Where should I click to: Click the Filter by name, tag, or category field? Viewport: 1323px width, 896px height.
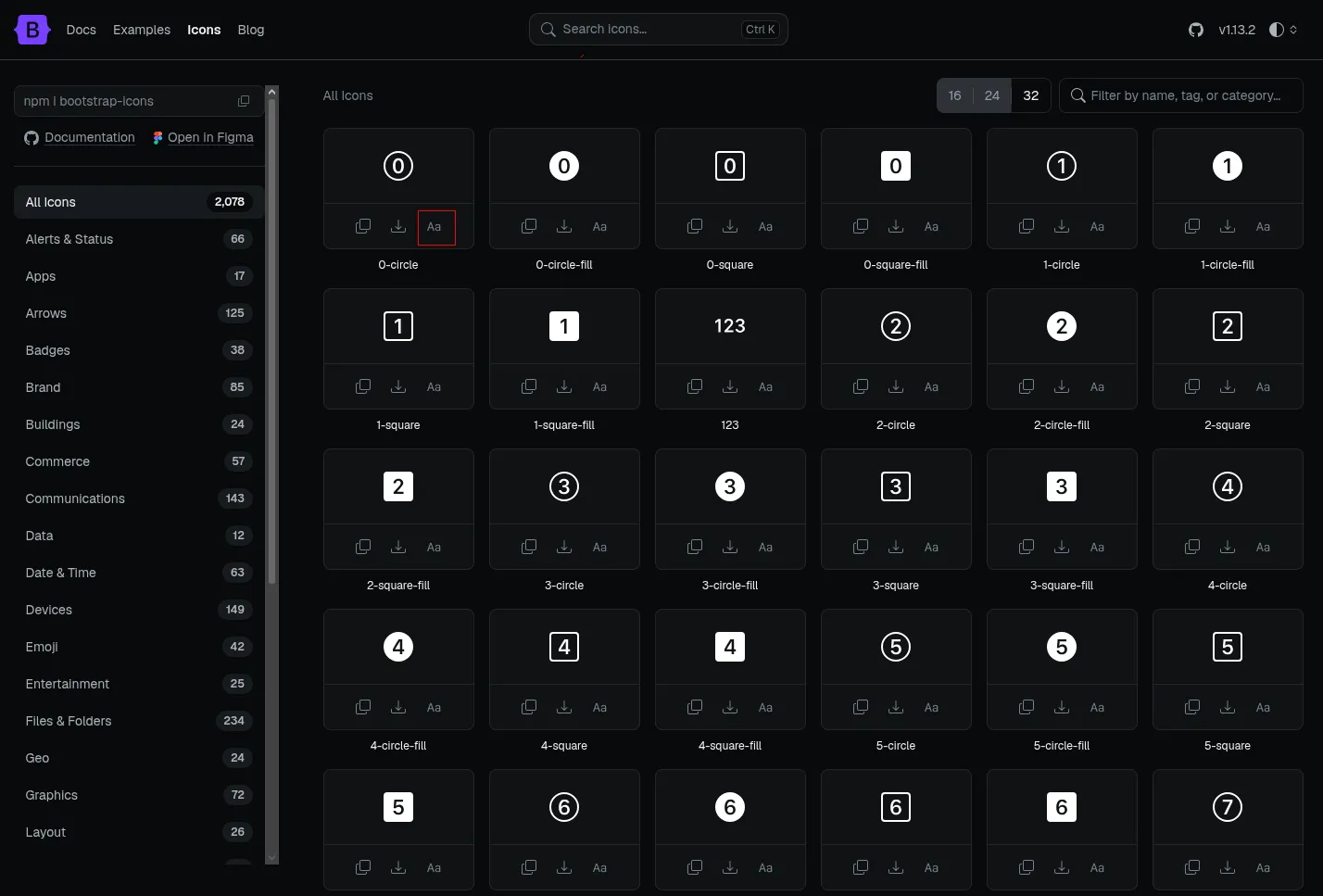1181,95
